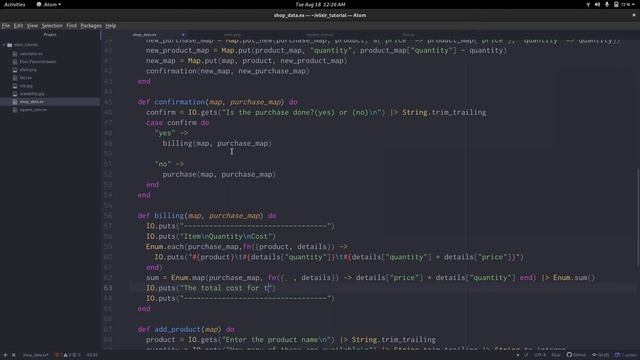Collapse the elixir_tutorial project folder

tap(4, 45)
